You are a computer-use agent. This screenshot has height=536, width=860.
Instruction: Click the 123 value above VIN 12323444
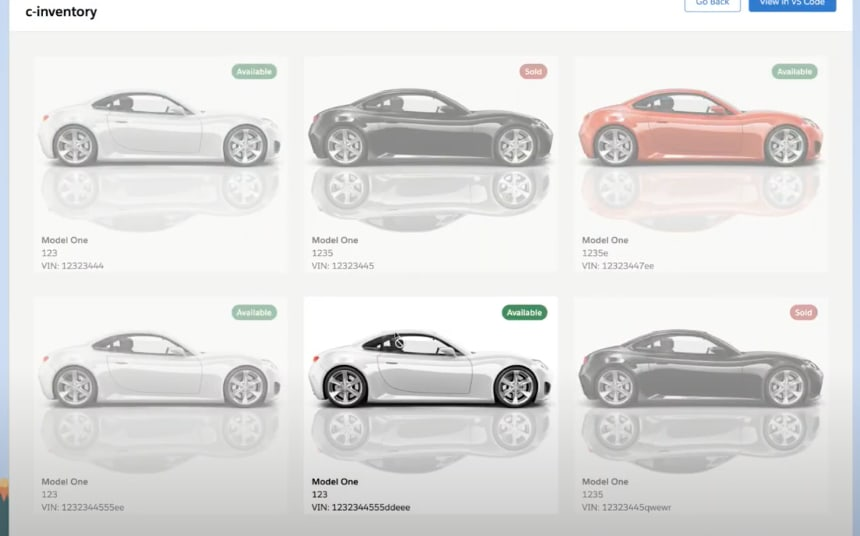[49, 253]
